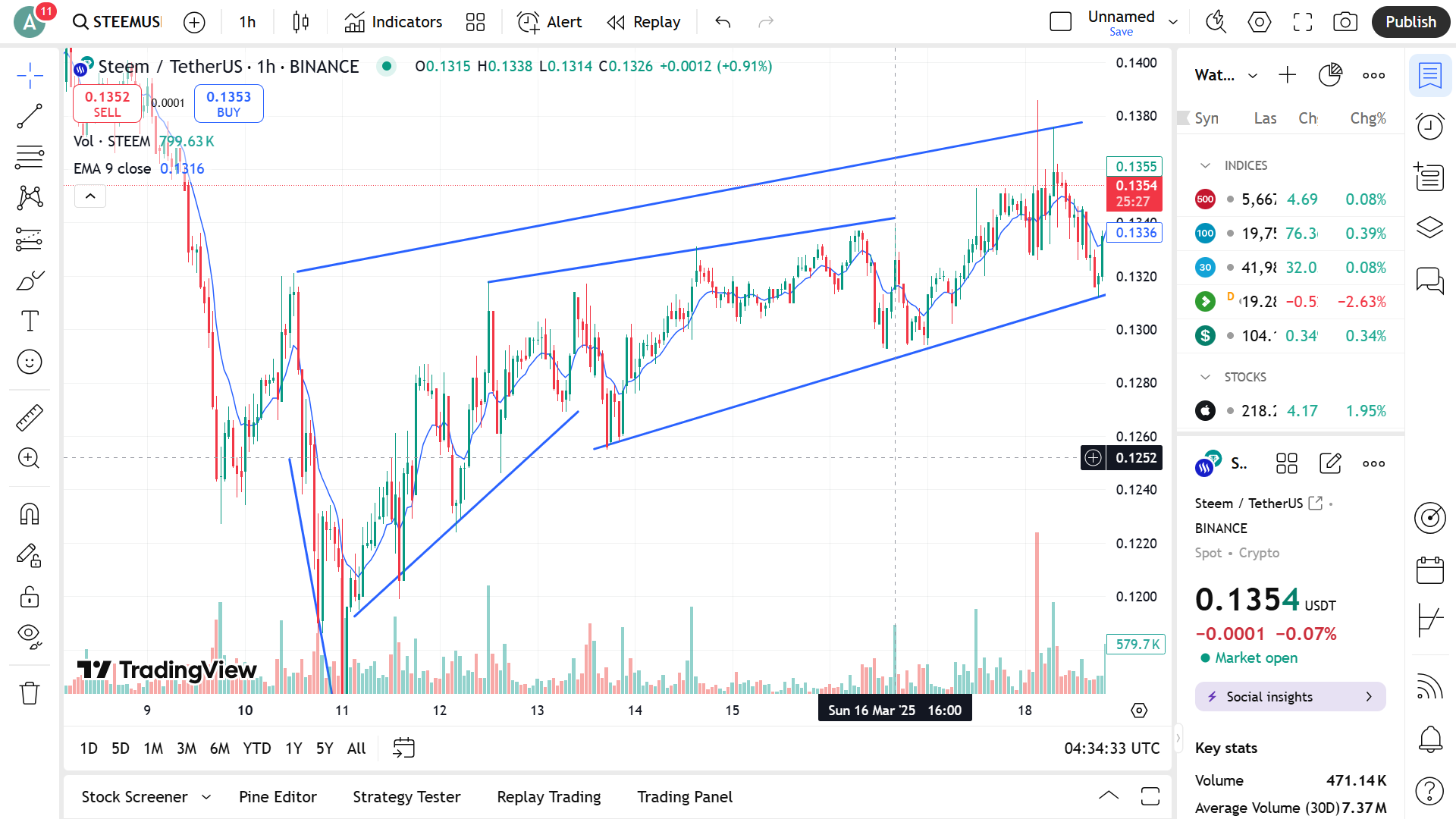Open the Social insights panel
Viewport: 1456px width, 819px height.
tap(1290, 697)
